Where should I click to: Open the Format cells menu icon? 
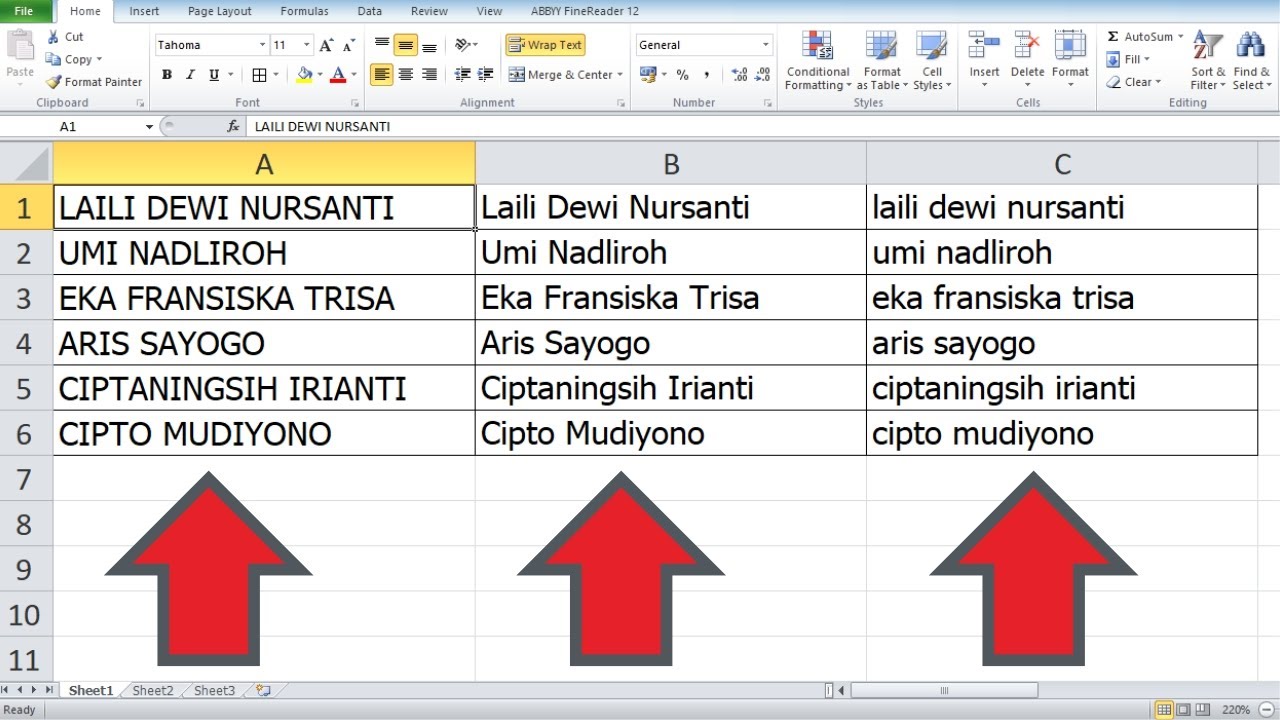coord(1070,45)
